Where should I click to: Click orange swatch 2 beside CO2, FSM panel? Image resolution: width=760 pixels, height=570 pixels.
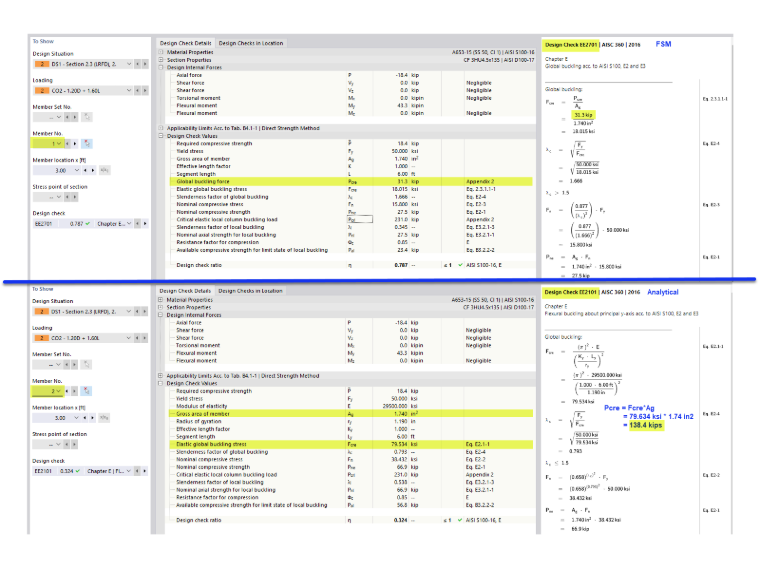pyautogui.click(x=41, y=91)
